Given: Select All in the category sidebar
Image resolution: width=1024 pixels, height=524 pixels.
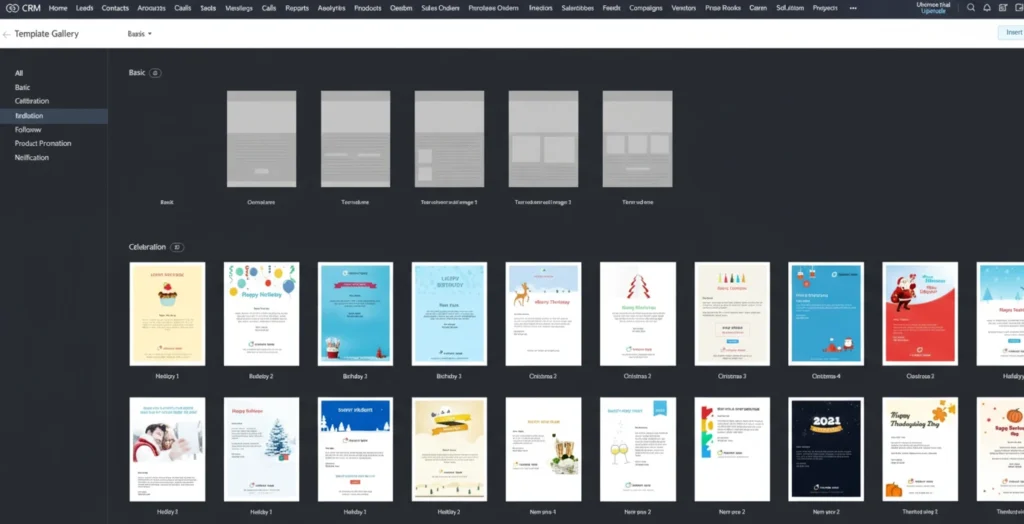Looking at the screenshot, I should (19, 73).
